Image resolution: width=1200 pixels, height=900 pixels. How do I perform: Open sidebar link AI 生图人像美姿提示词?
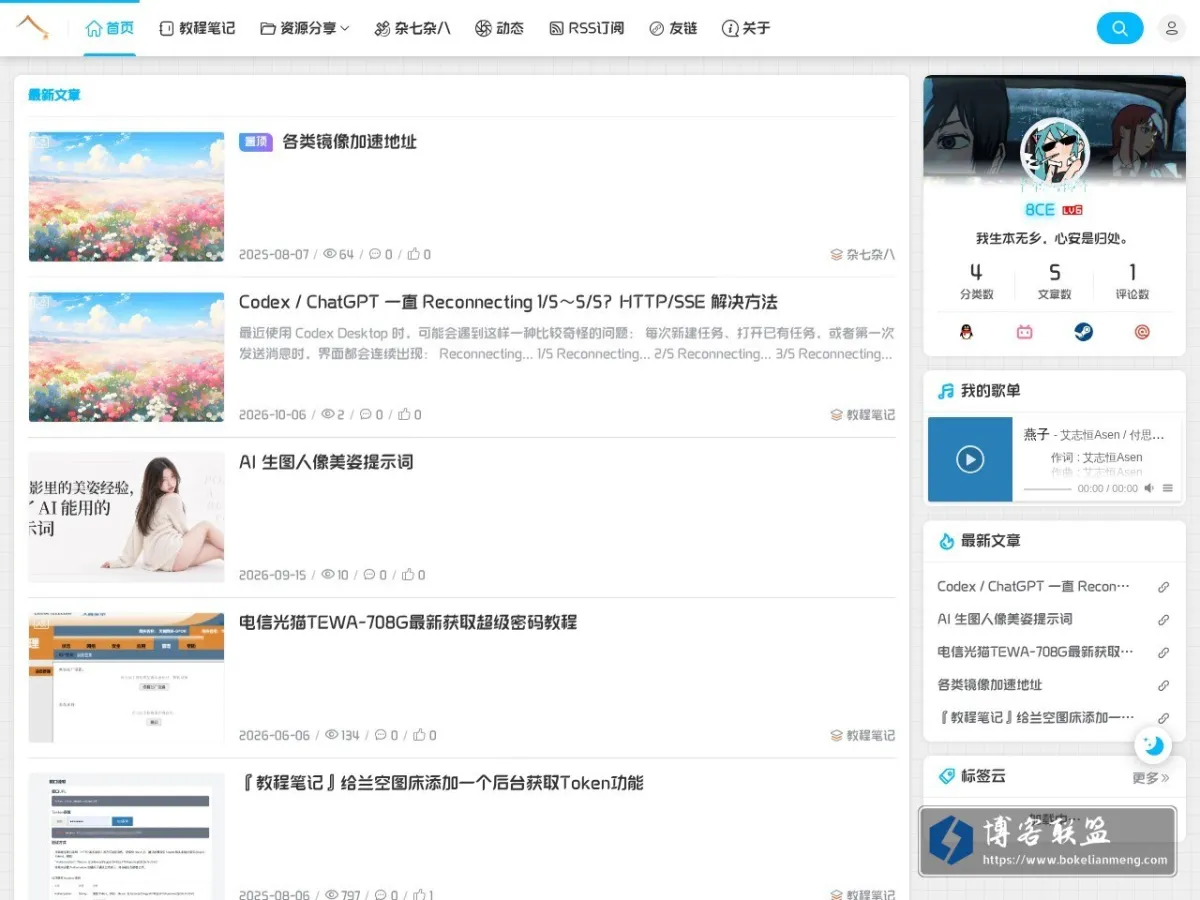pyautogui.click(x=1005, y=620)
